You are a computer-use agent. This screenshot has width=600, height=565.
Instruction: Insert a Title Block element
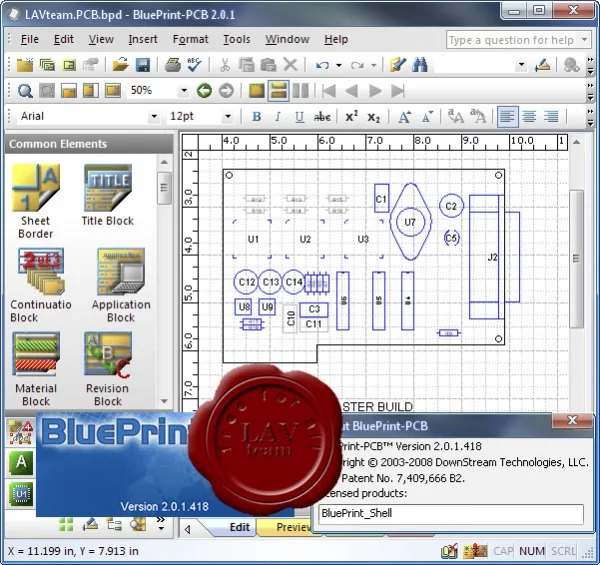(x=108, y=195)
